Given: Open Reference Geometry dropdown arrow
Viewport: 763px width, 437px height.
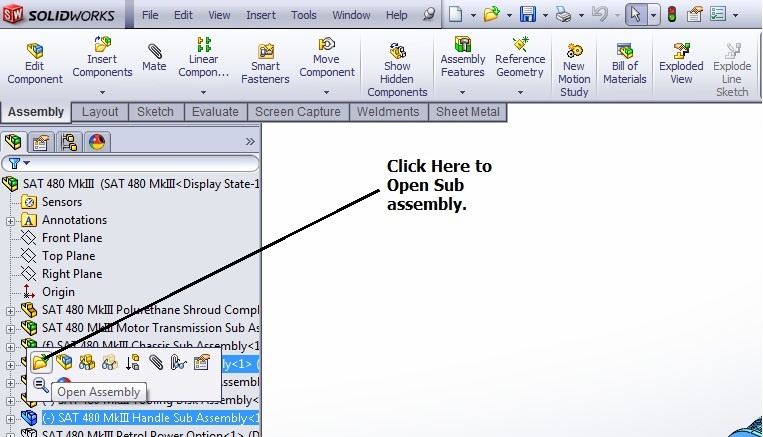Looking at the screenshot, I should (520, 92).
